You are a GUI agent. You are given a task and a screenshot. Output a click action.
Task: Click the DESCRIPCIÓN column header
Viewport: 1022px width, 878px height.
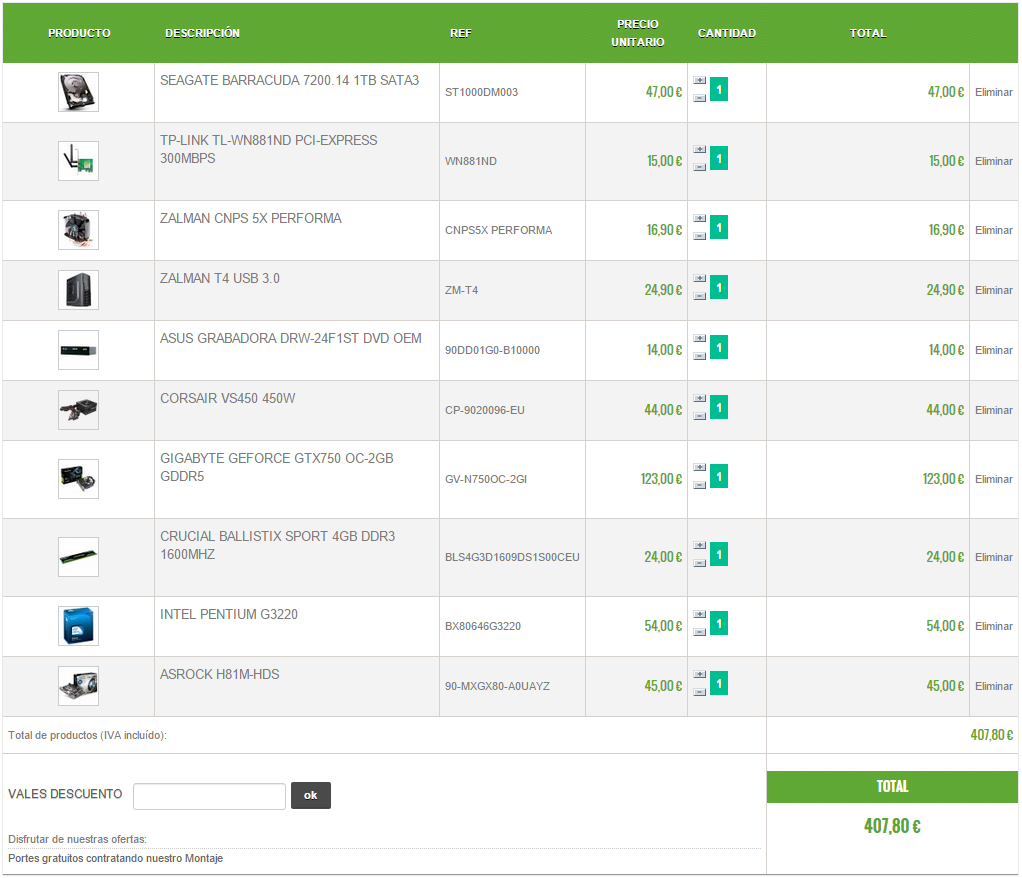[202, 33]
